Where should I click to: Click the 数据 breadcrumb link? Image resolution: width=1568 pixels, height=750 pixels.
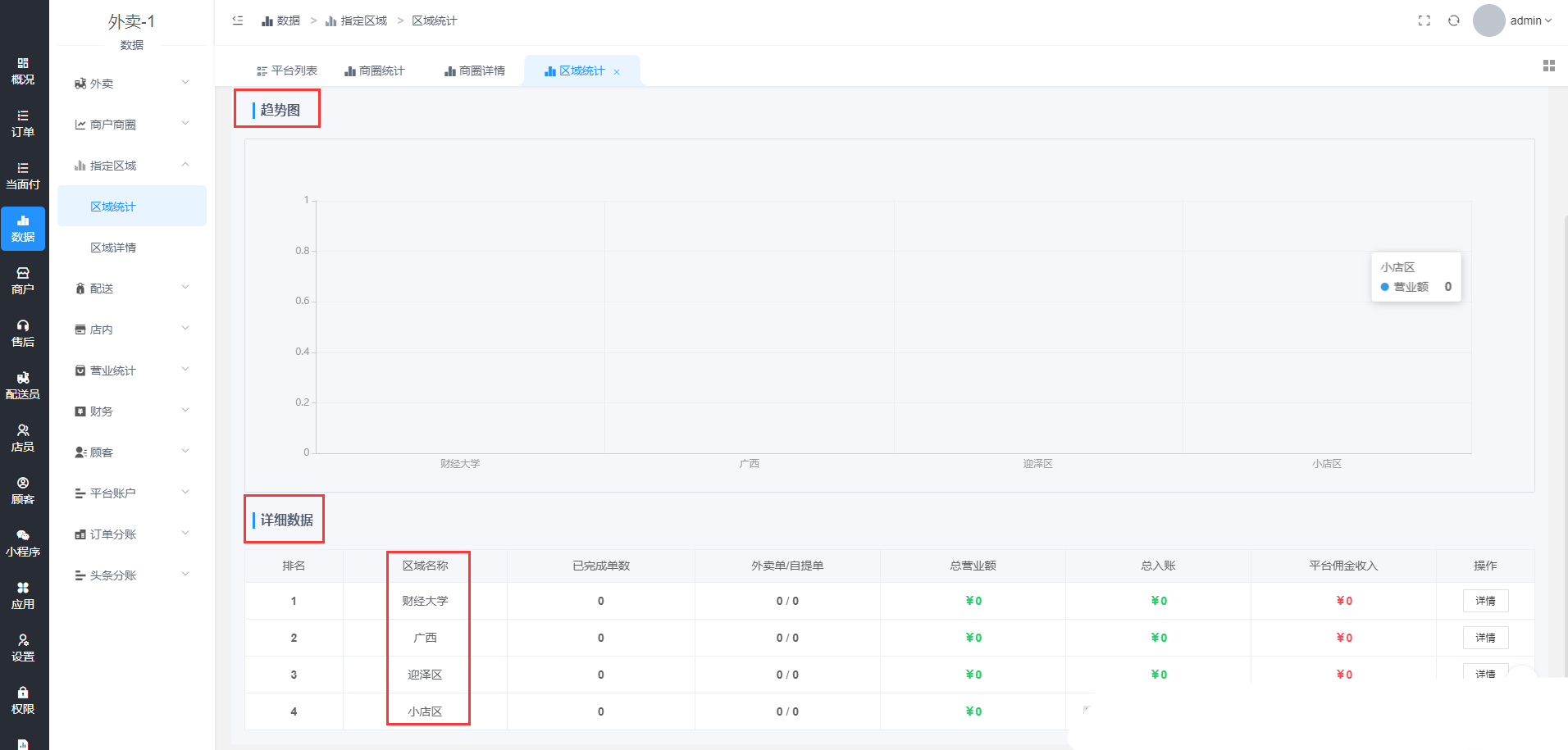280,20
